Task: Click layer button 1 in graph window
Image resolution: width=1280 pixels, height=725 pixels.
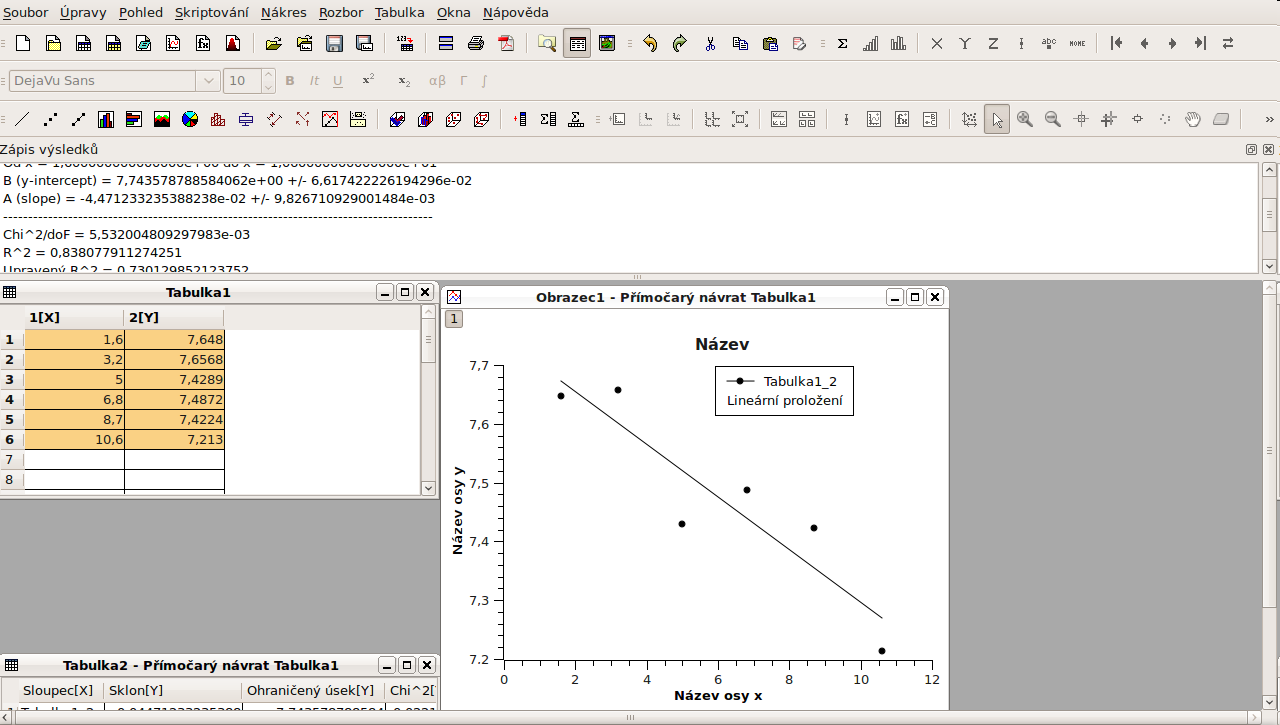Action: [x=453, y=319]
